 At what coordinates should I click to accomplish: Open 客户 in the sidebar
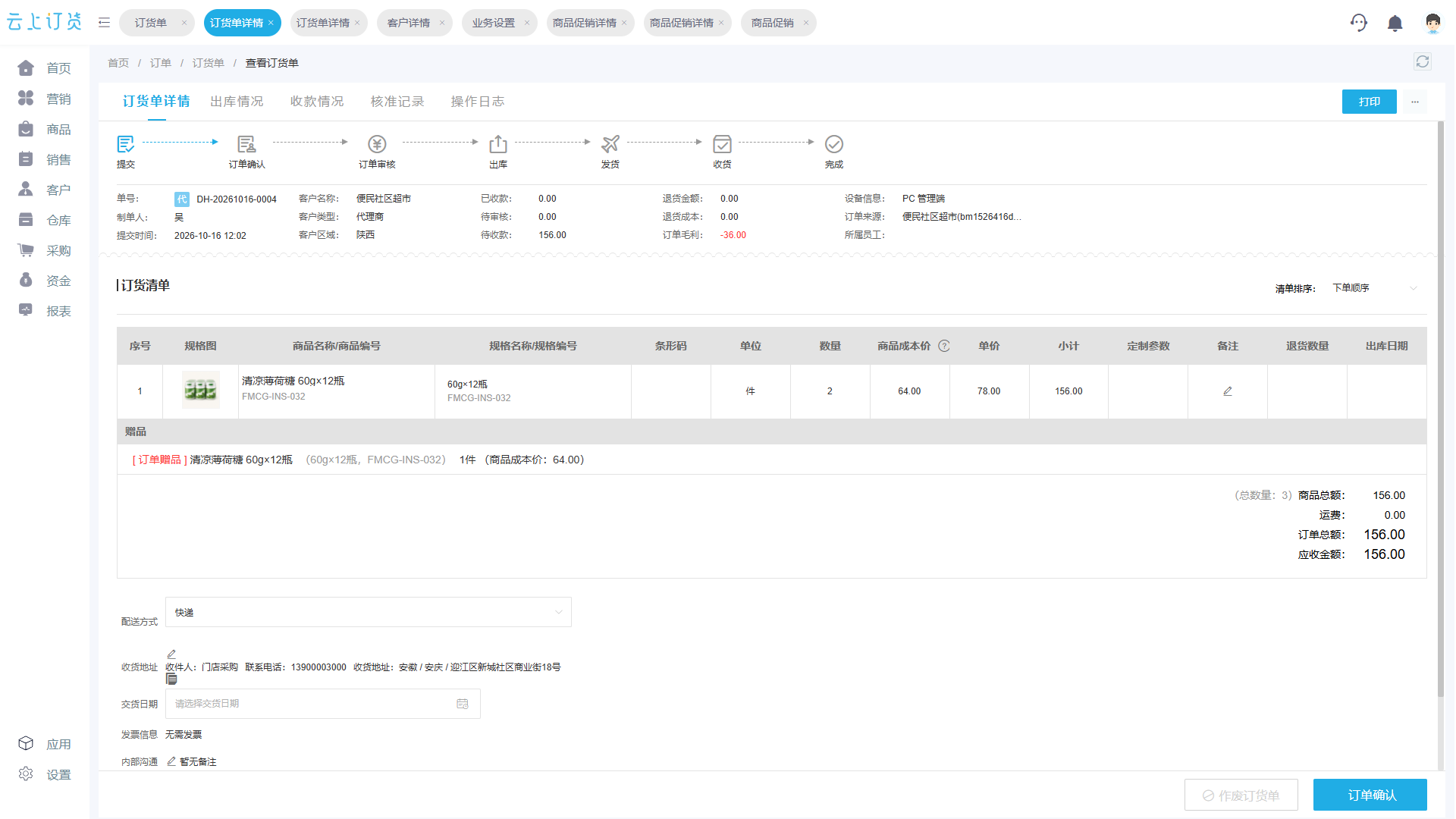45,190
